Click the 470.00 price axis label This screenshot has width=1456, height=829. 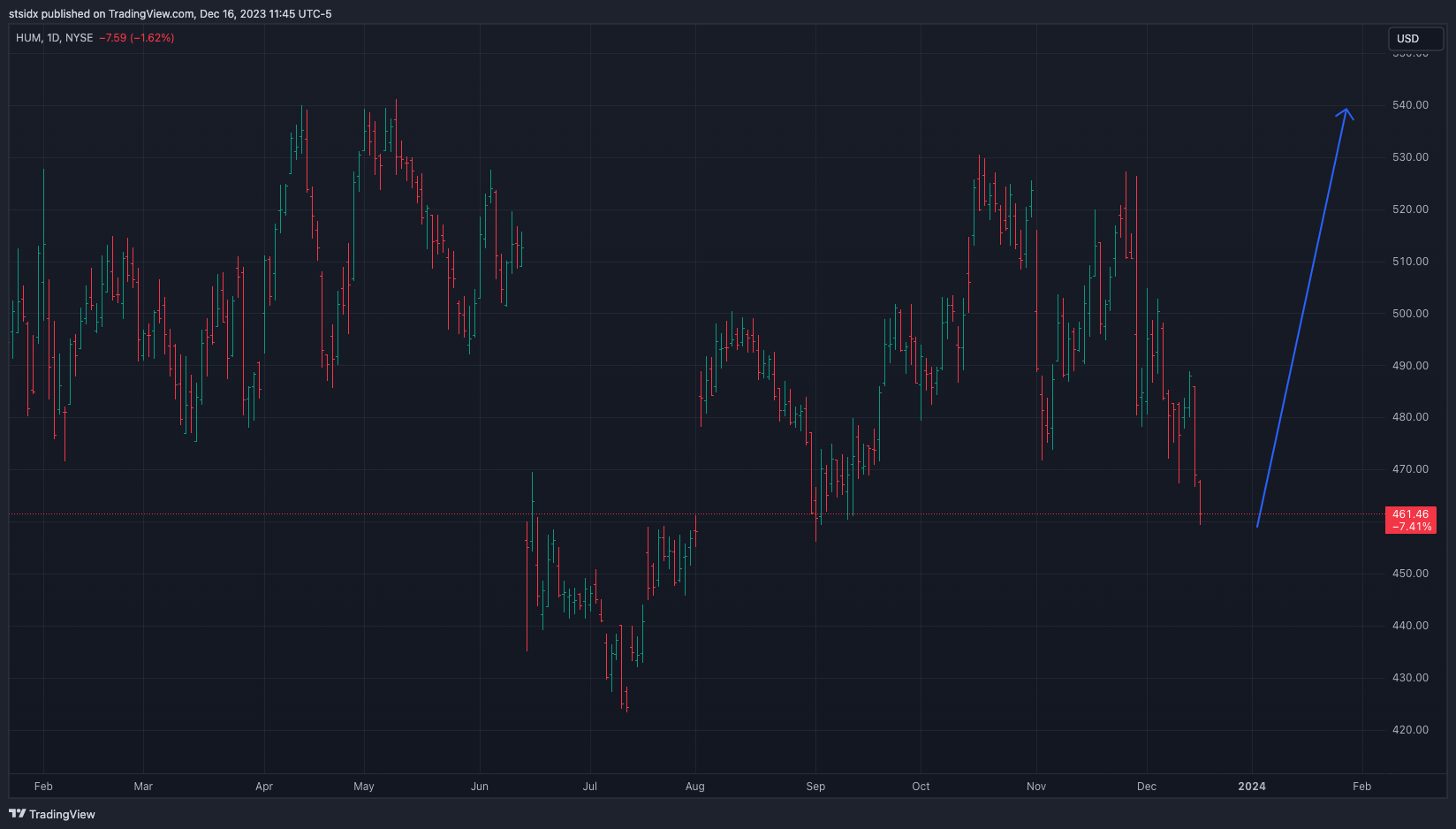pos(1410,469)
